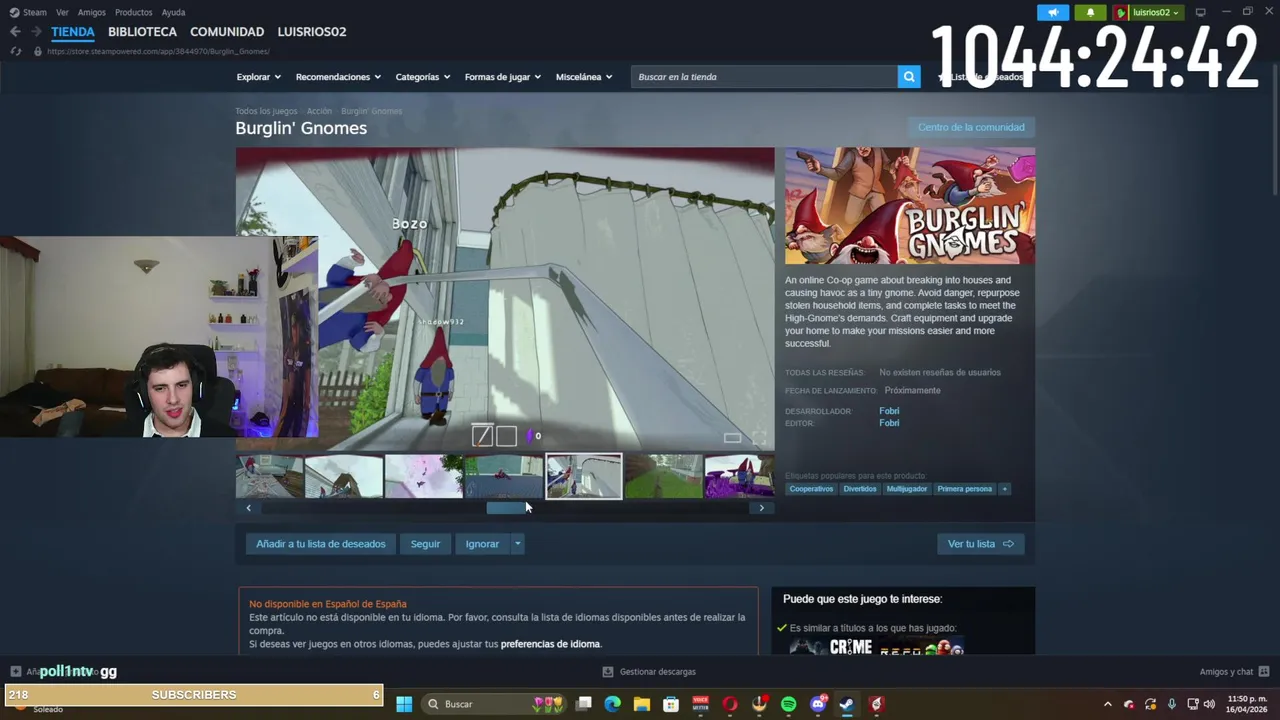Open Opera browser from the taskbar

coord(730,704)
